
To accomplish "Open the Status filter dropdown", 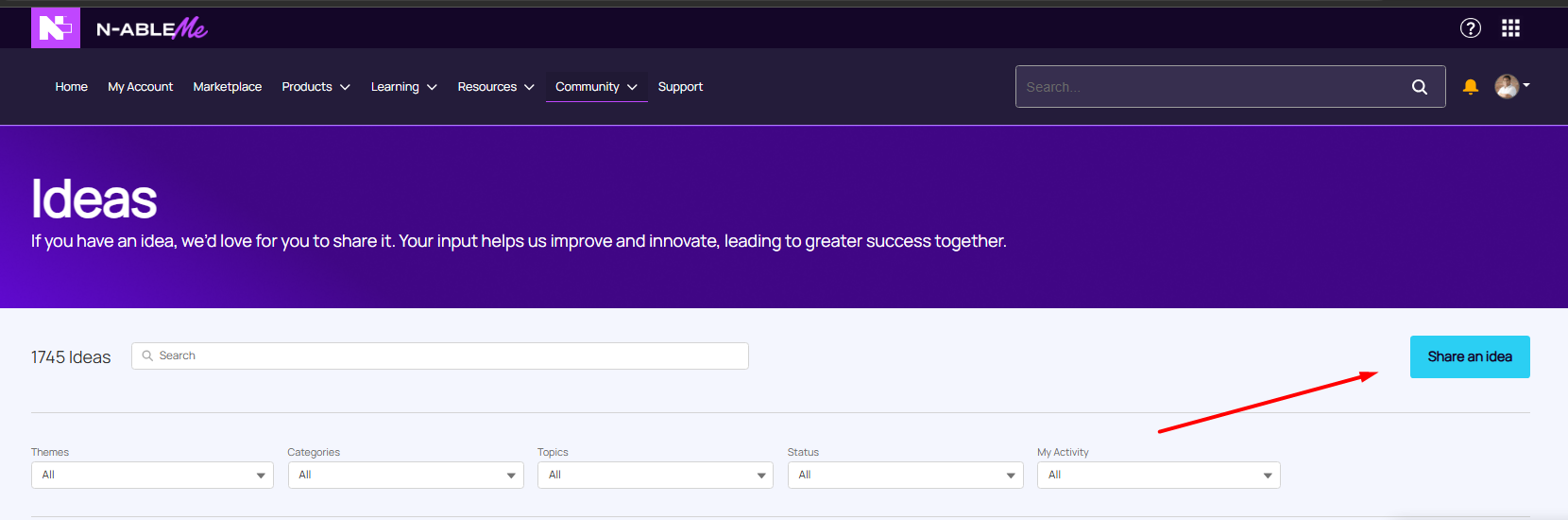I will click(x=905, y=475).
